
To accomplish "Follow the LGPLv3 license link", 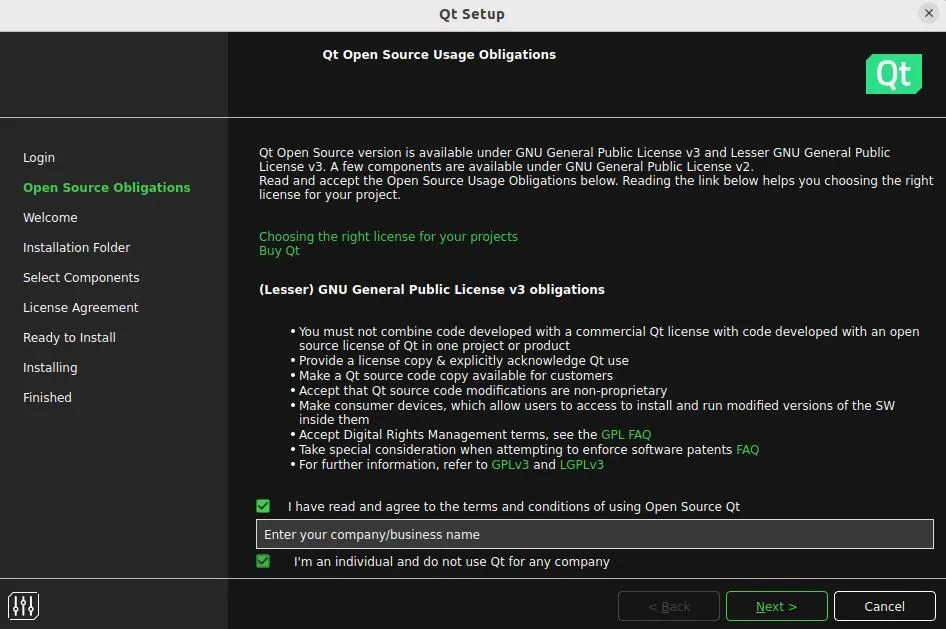I will 581,464.
